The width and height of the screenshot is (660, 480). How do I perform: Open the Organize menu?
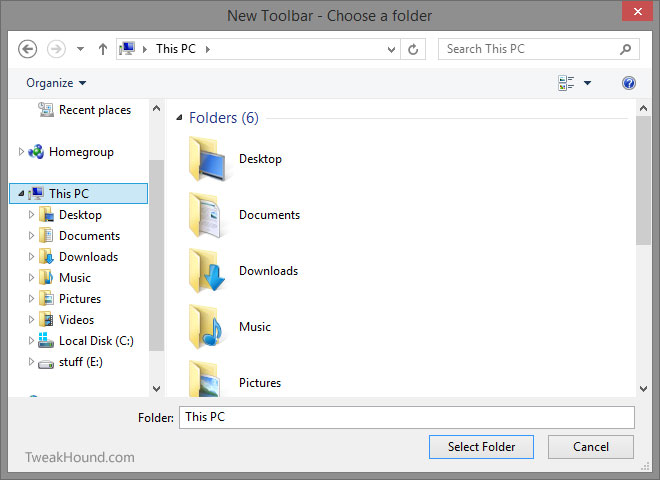(56, 83)
